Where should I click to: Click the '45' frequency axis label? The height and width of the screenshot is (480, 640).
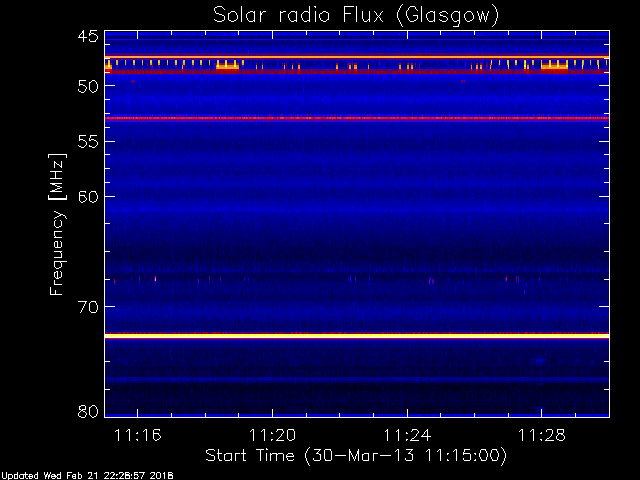(x=88, y=36)
